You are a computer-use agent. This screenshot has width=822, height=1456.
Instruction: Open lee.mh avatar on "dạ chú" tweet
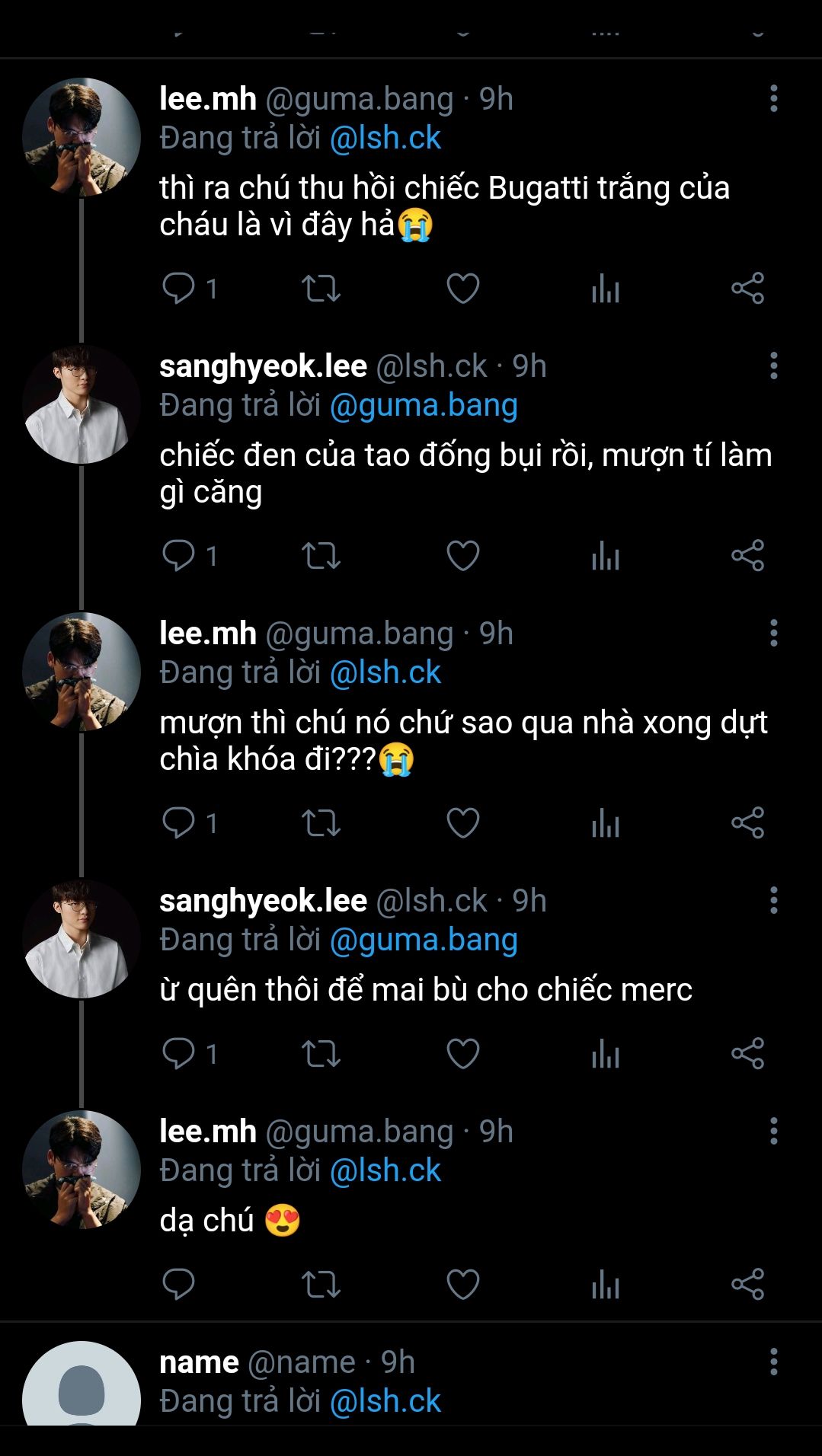pos(82,1170)
